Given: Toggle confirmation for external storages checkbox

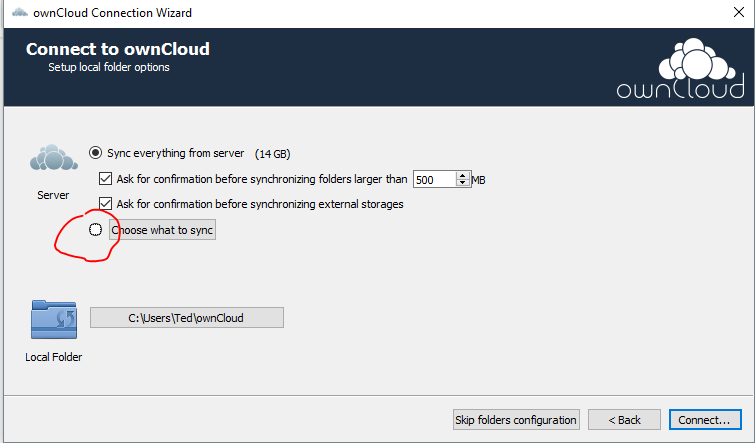Looking at the screenshot, I should (105, 204).
